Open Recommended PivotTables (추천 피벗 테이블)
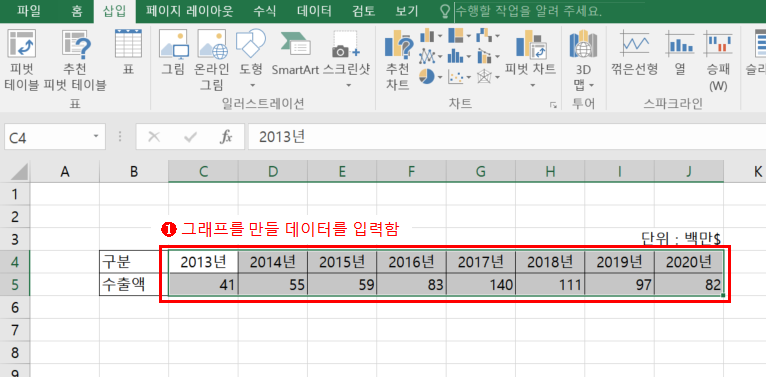This screenshot has width=766, height=377. tap(74, 60)
